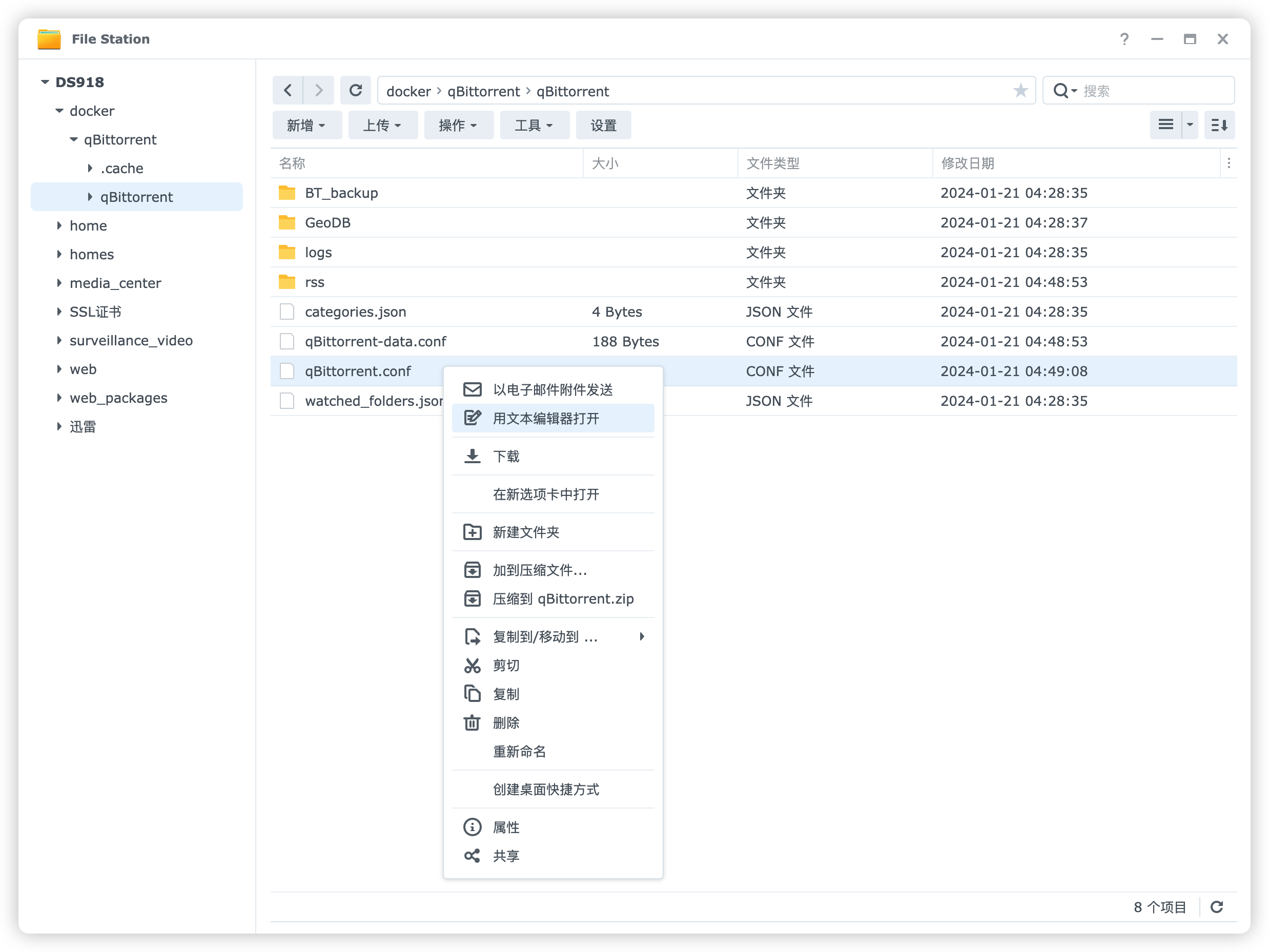The image size is (1269, 952).
Task: Select 属性 from the context menu
Action: 505,827
